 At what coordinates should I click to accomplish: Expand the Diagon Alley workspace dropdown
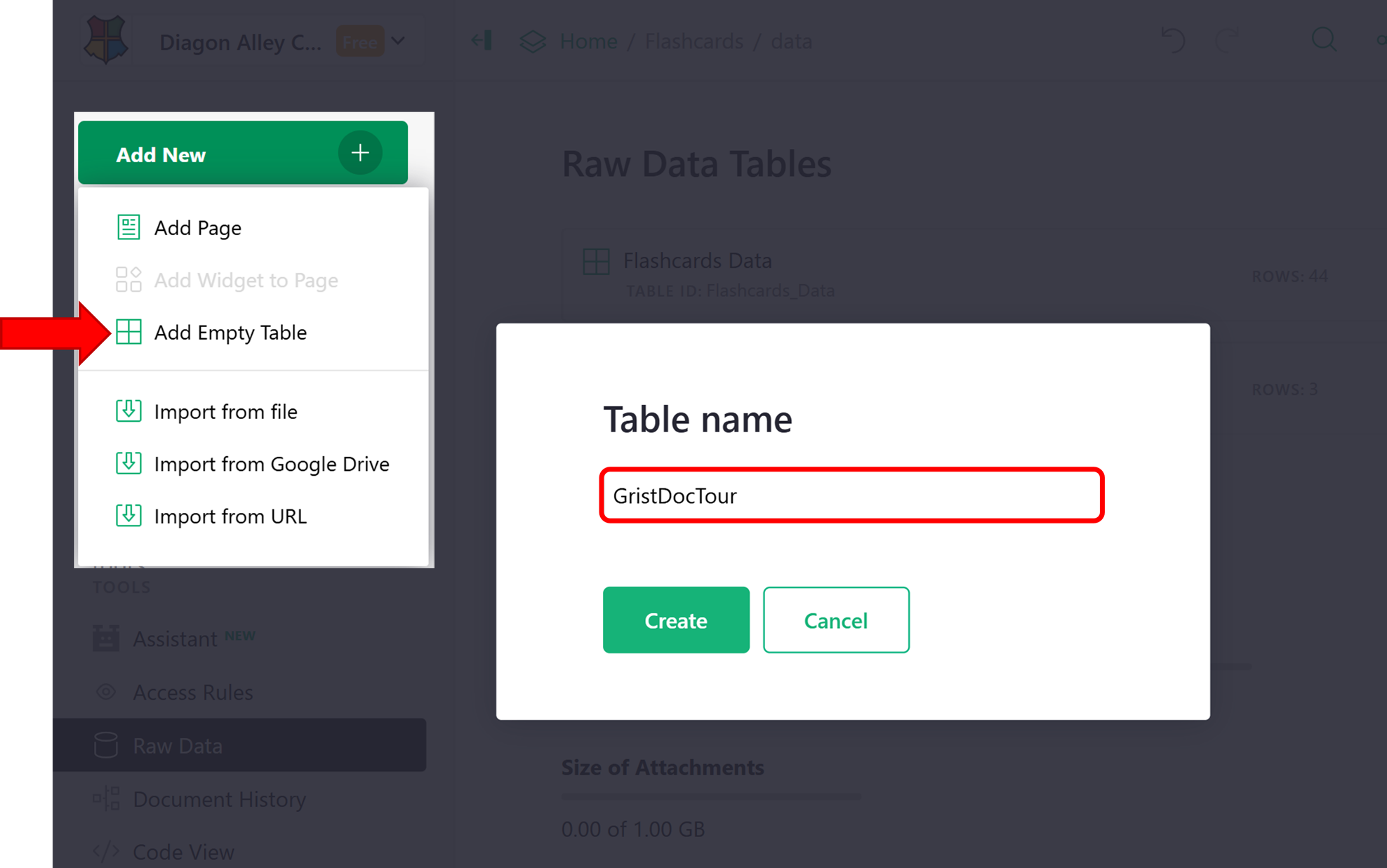tap(398, 41)
